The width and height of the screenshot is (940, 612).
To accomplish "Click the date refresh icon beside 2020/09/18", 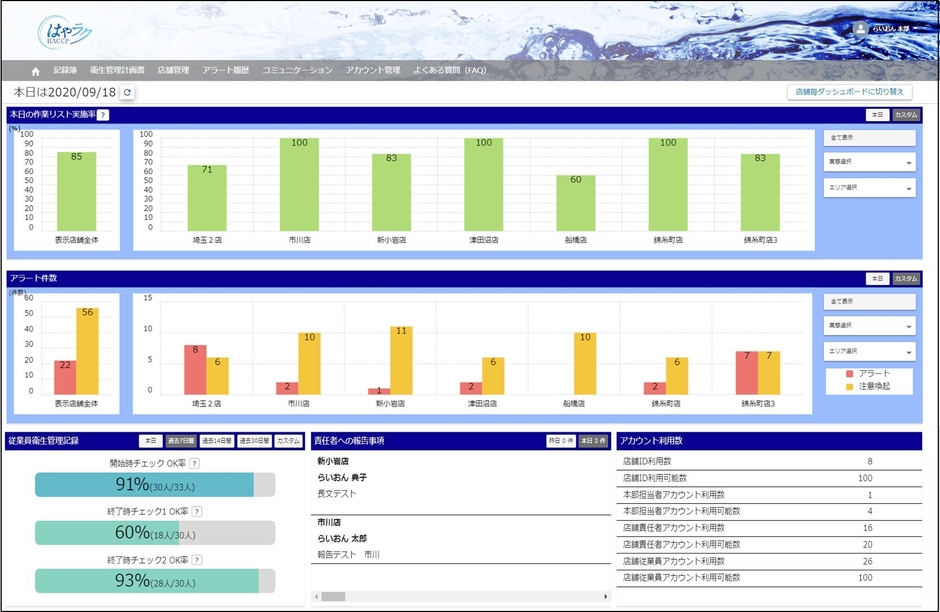I will click(x=127, y=93).
